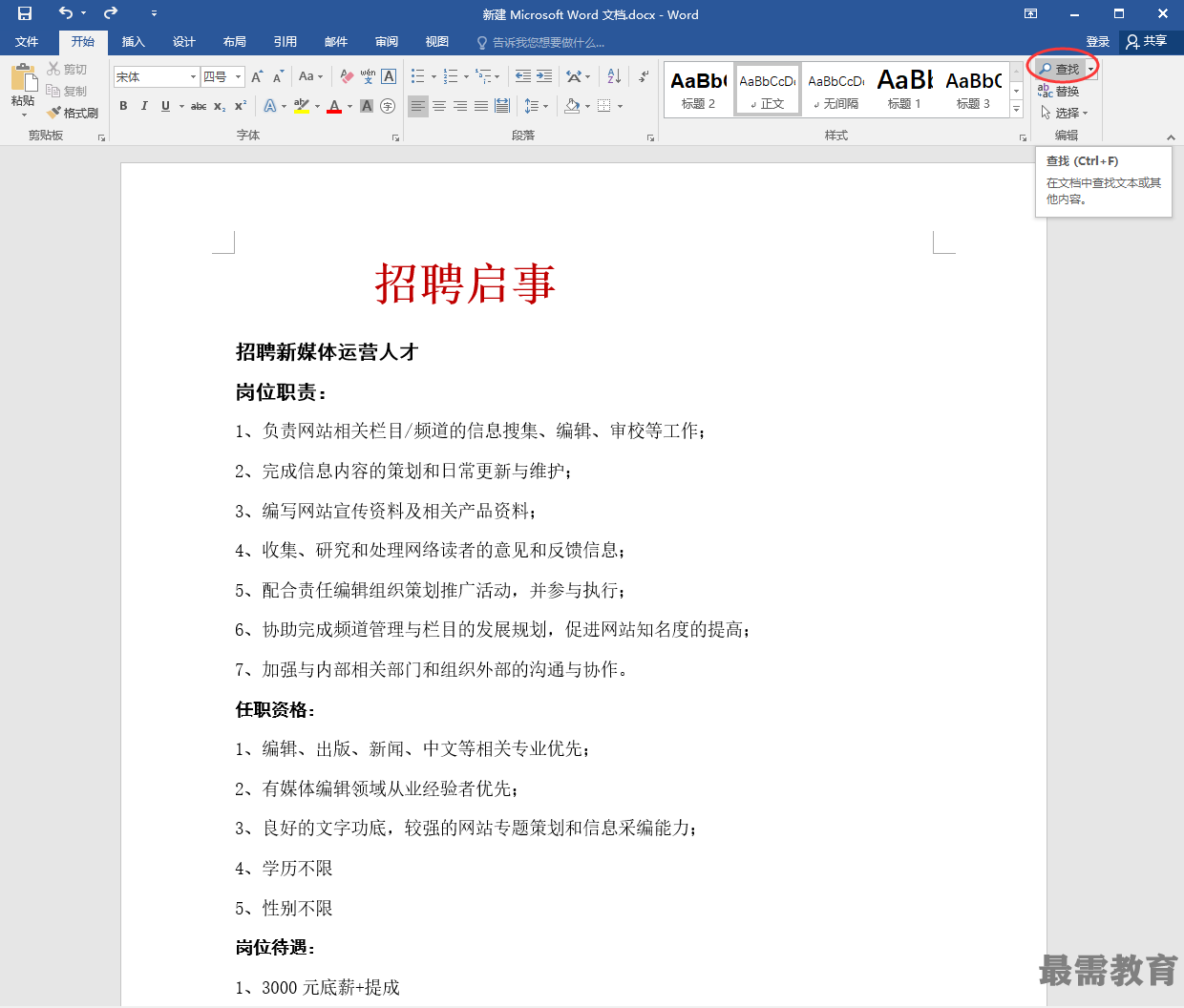Switch to the References (引用) tab

(x=285, y=42)
